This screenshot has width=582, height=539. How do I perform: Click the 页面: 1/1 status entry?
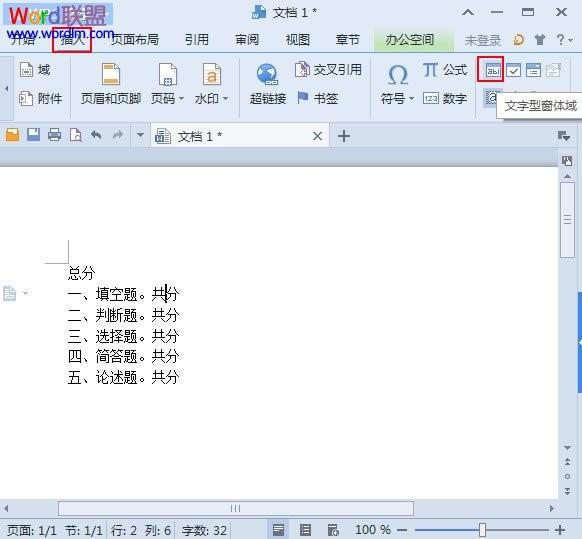[32, 530]
